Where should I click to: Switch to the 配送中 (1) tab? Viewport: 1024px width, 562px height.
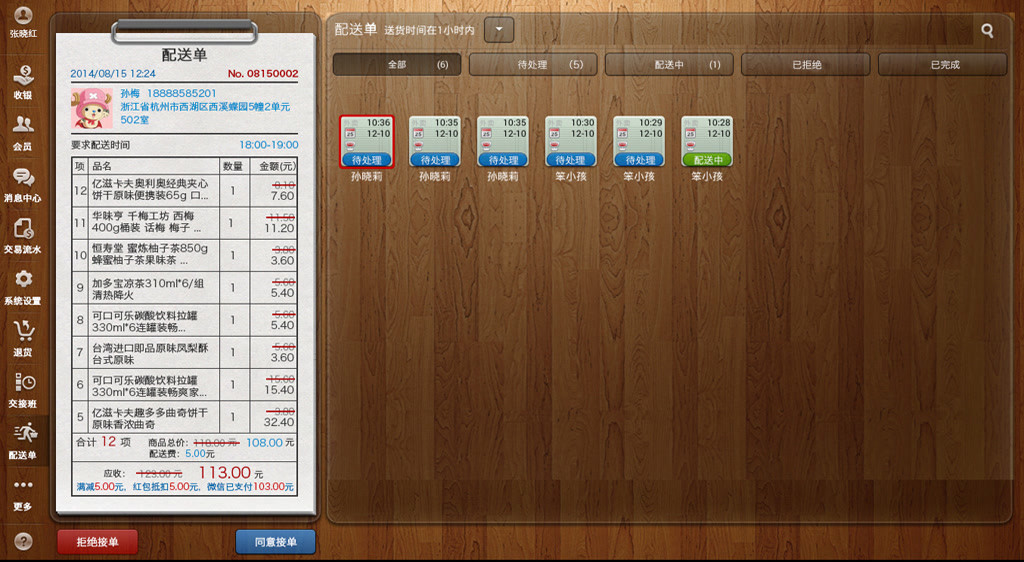pos(669,65)
